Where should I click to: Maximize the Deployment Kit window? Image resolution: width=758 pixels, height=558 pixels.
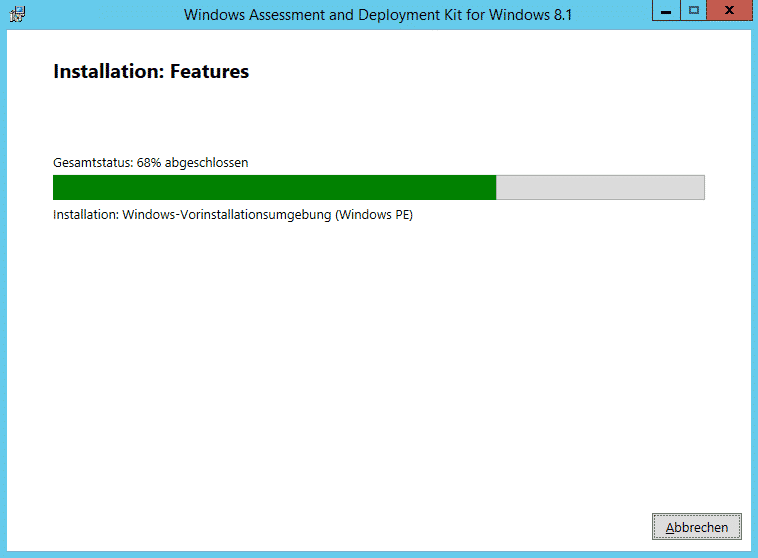694,10
